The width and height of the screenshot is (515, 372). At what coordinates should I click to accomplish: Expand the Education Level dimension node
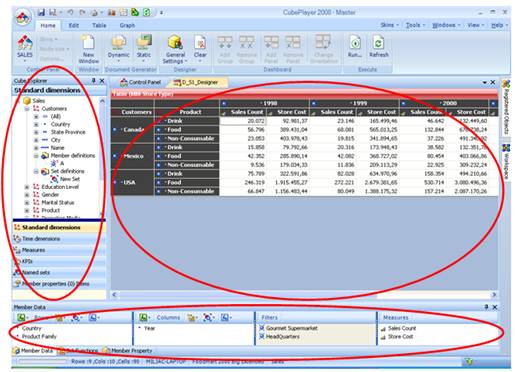(x=27, y=187)
